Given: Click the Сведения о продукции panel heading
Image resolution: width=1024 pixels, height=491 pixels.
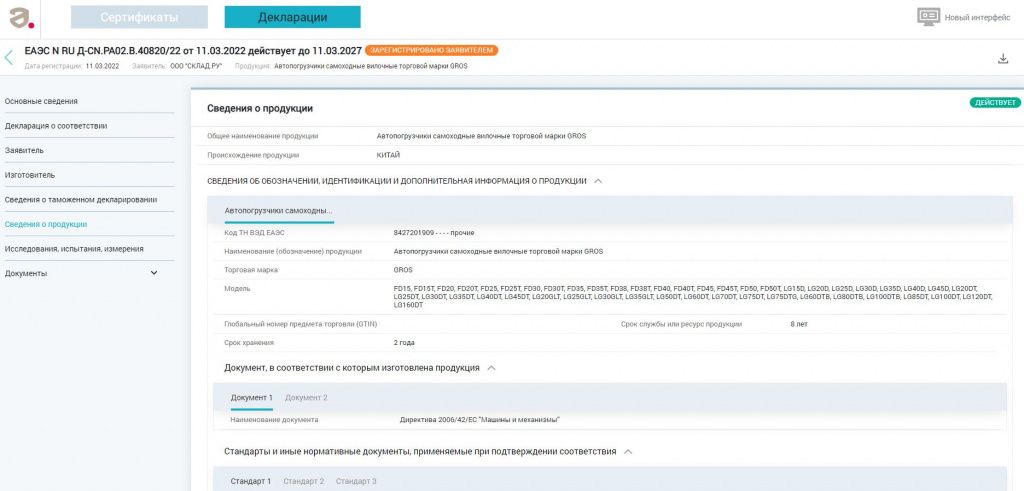Looking at the screenshot, I should [x=260, y=108].
